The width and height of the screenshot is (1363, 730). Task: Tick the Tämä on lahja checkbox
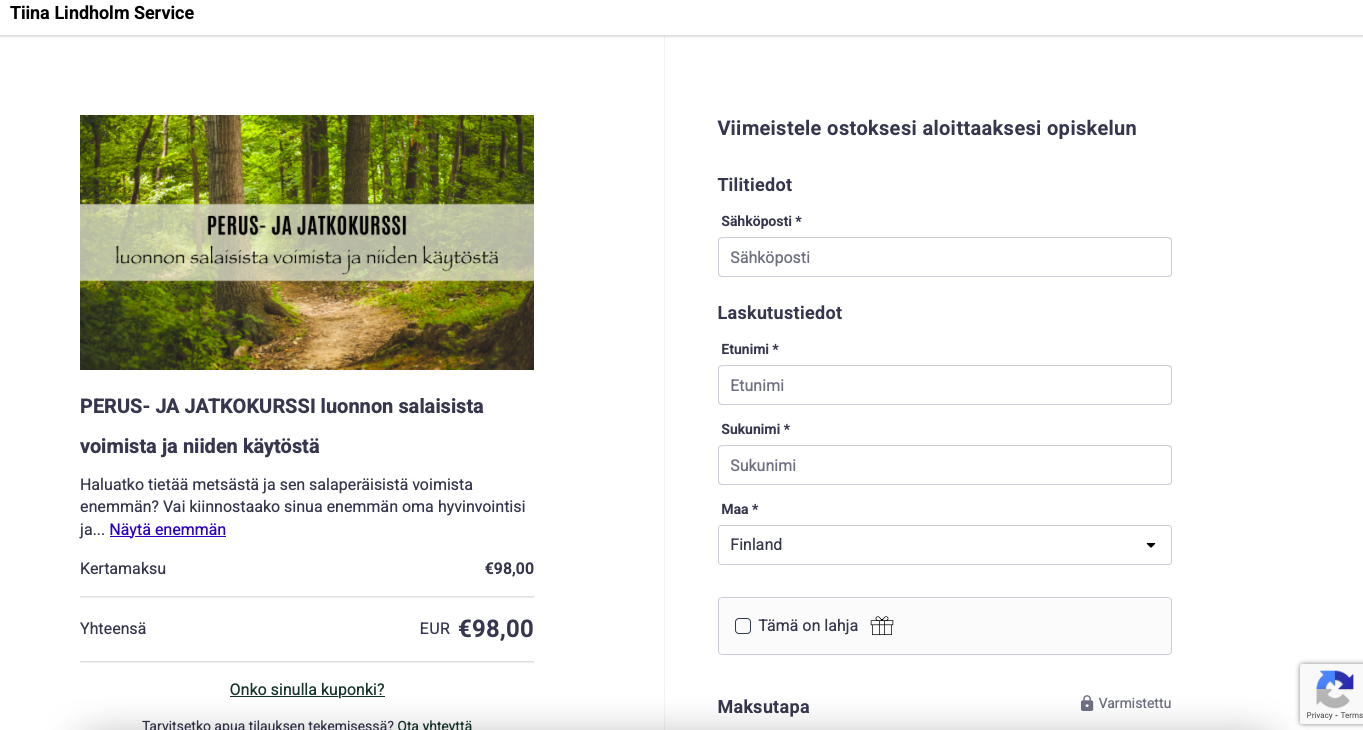pos(743,626)
